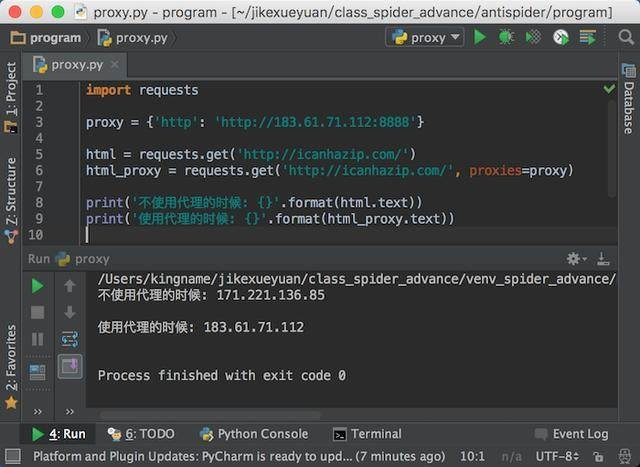Toggle scroll to end in the Run console
Viewport: 640px width, 467px height.
(x=69, y=366)
